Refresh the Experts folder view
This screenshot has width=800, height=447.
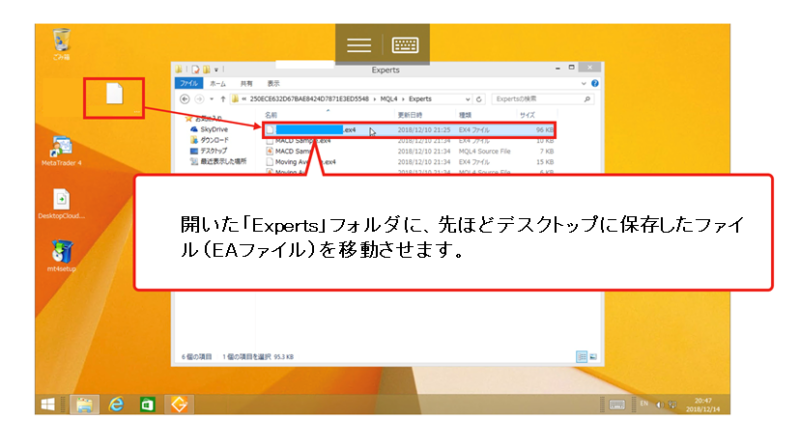click(479, 99)
